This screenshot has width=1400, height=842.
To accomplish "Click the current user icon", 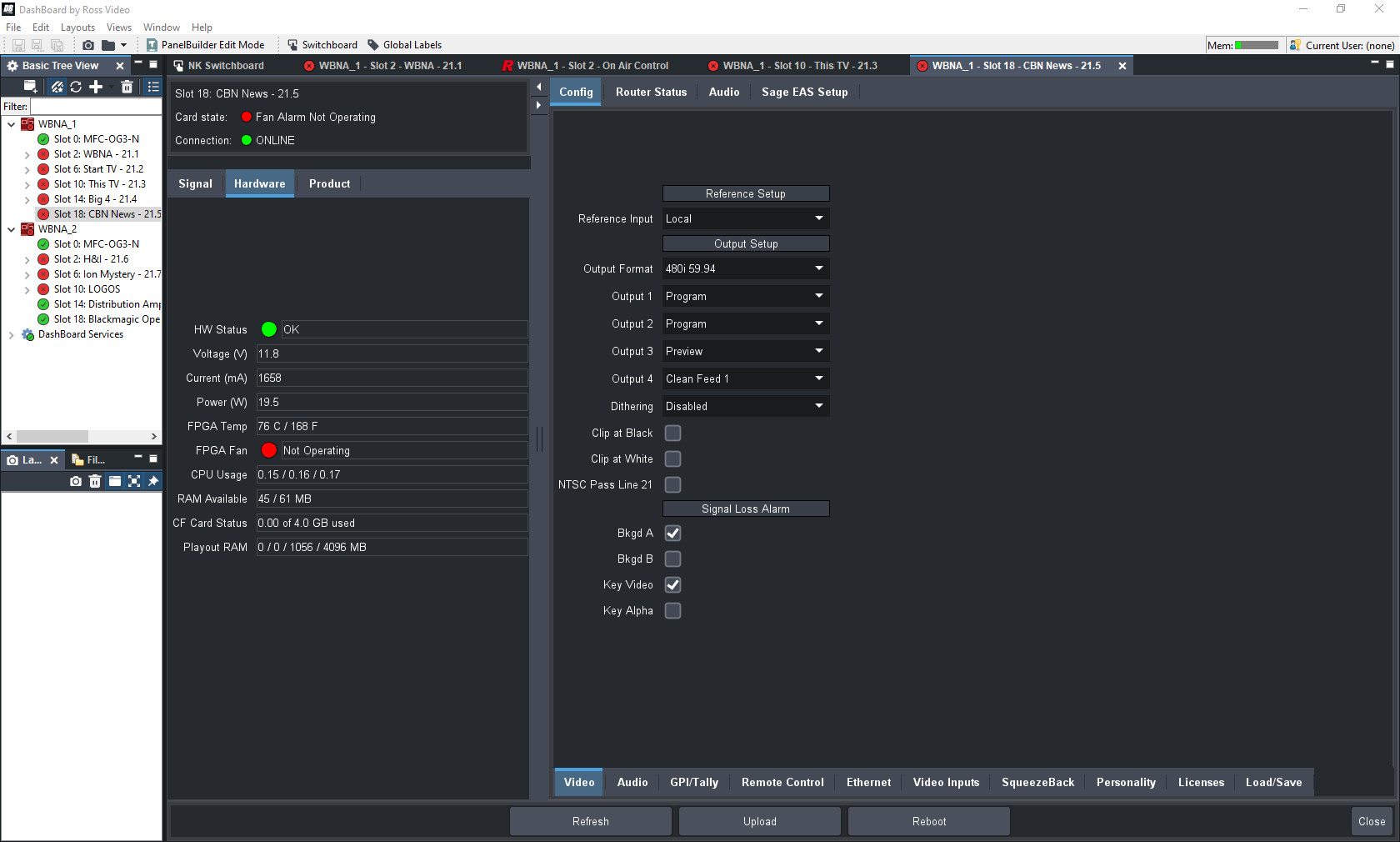I will (x=1295, y=45).
